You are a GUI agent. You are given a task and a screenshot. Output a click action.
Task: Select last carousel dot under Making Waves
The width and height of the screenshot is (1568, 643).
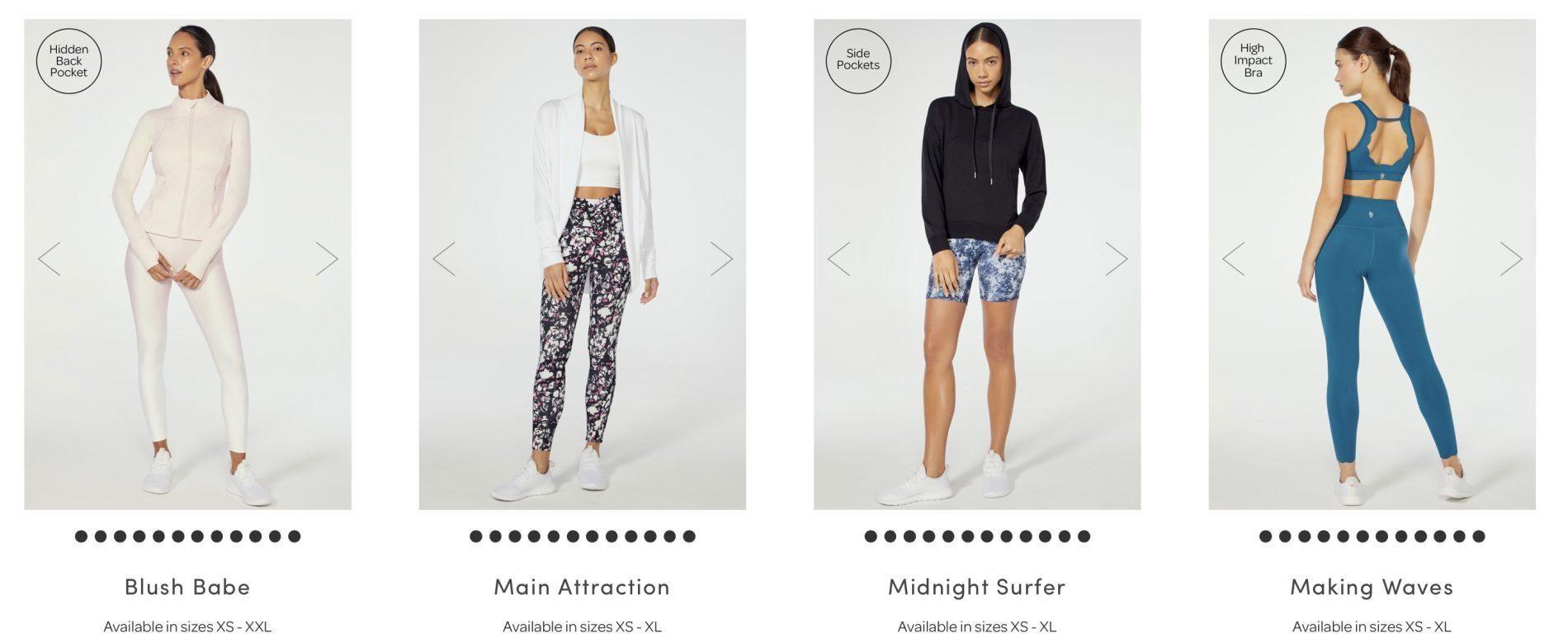[1479, 537]
